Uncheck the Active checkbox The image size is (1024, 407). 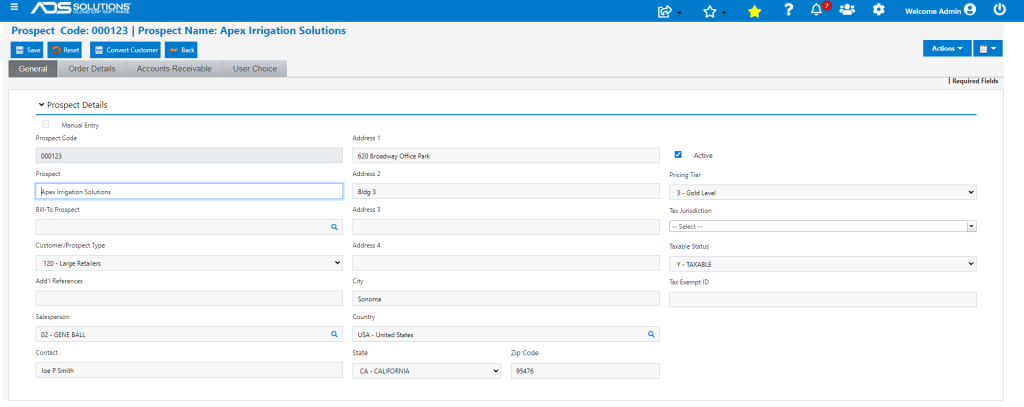(678, 155)
